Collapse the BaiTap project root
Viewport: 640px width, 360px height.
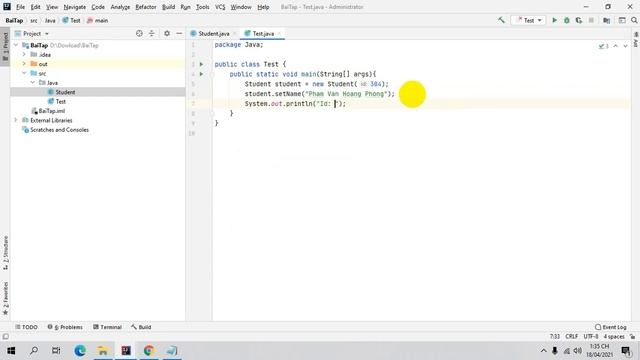click(16, 45)
